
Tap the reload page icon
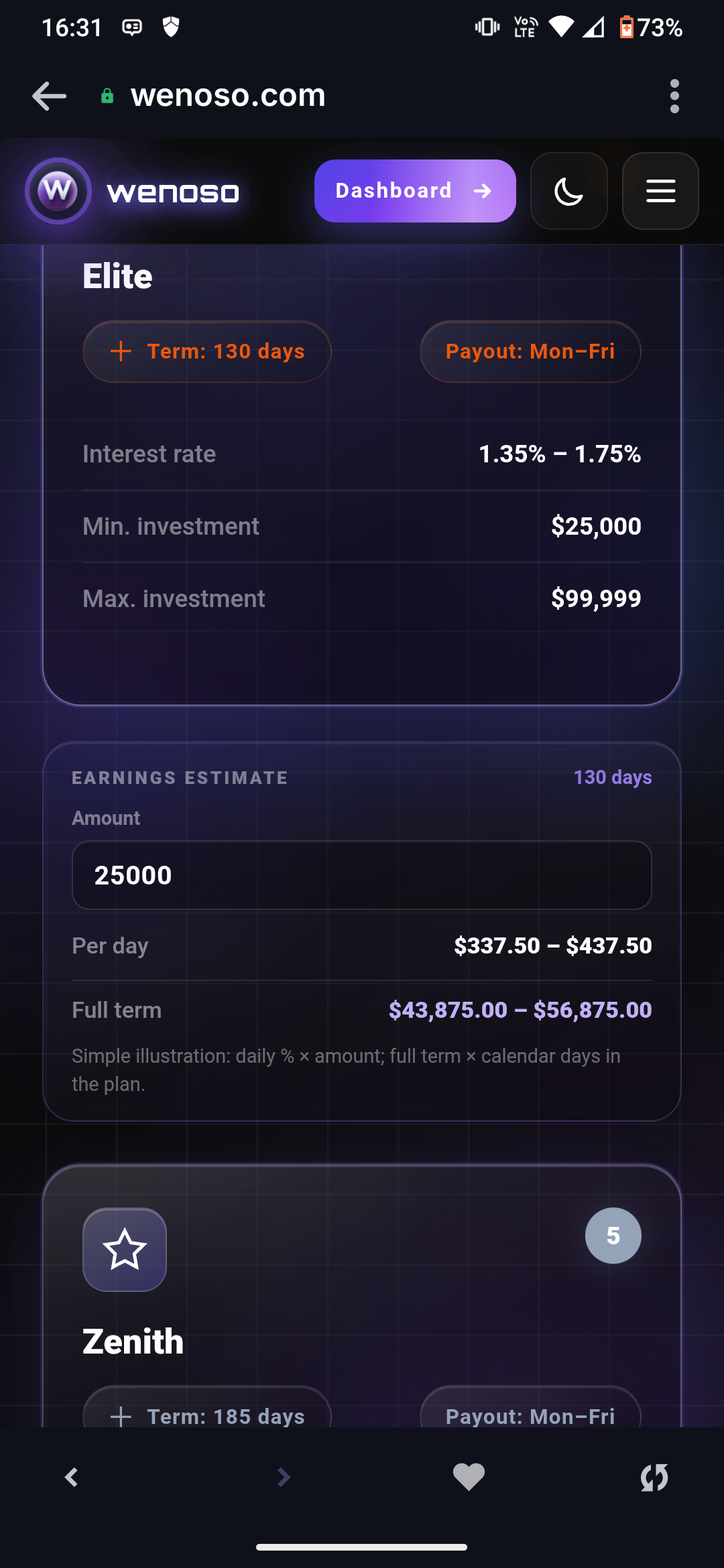(x=654, y=1477)
